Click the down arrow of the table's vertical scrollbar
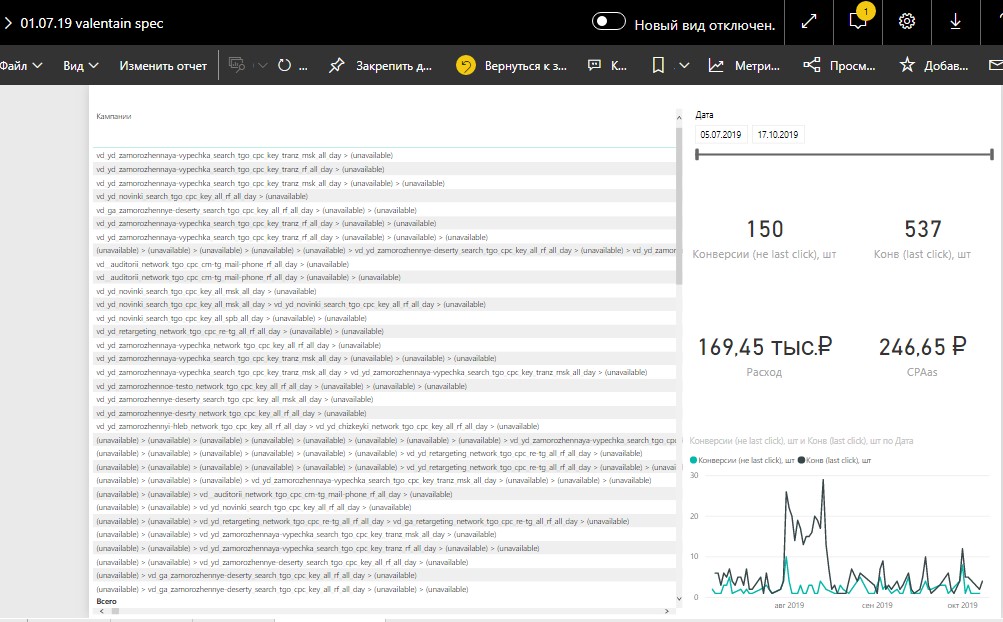The height and width of the screenshot is (622, 1003). 679,599
